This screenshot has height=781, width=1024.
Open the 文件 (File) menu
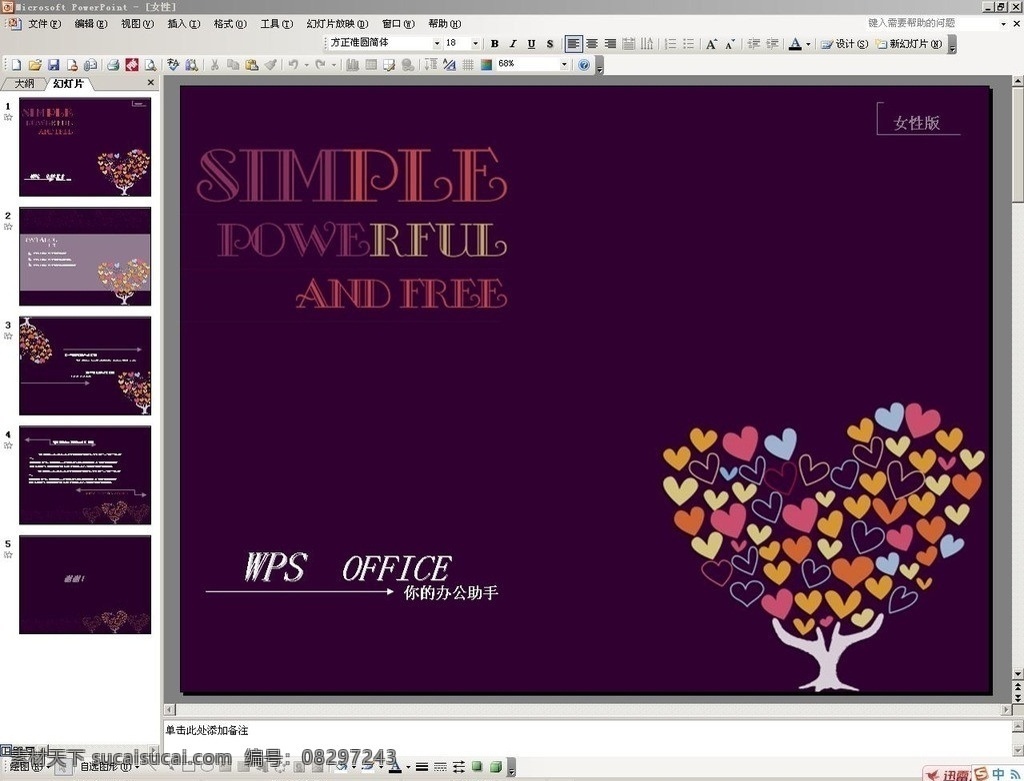coord(44,24)
